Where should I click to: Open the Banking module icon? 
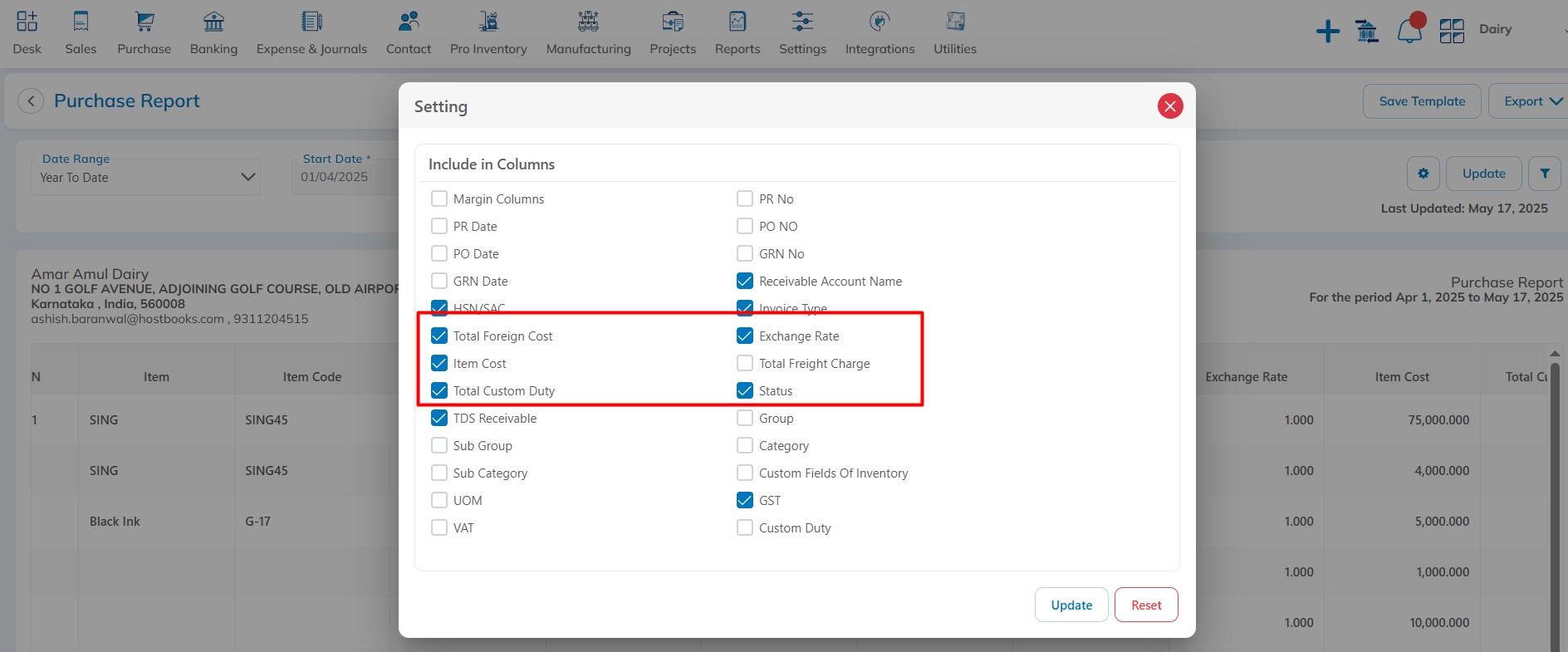[x=213, y=21]
